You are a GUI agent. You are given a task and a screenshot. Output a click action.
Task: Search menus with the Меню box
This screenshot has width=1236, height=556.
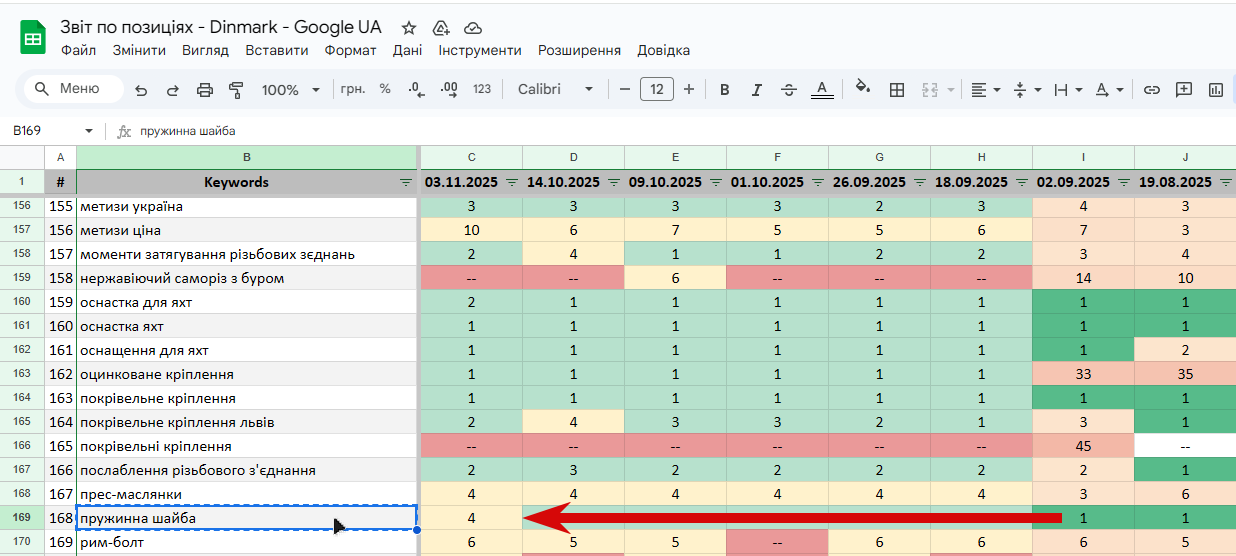[x=75, y=89]
